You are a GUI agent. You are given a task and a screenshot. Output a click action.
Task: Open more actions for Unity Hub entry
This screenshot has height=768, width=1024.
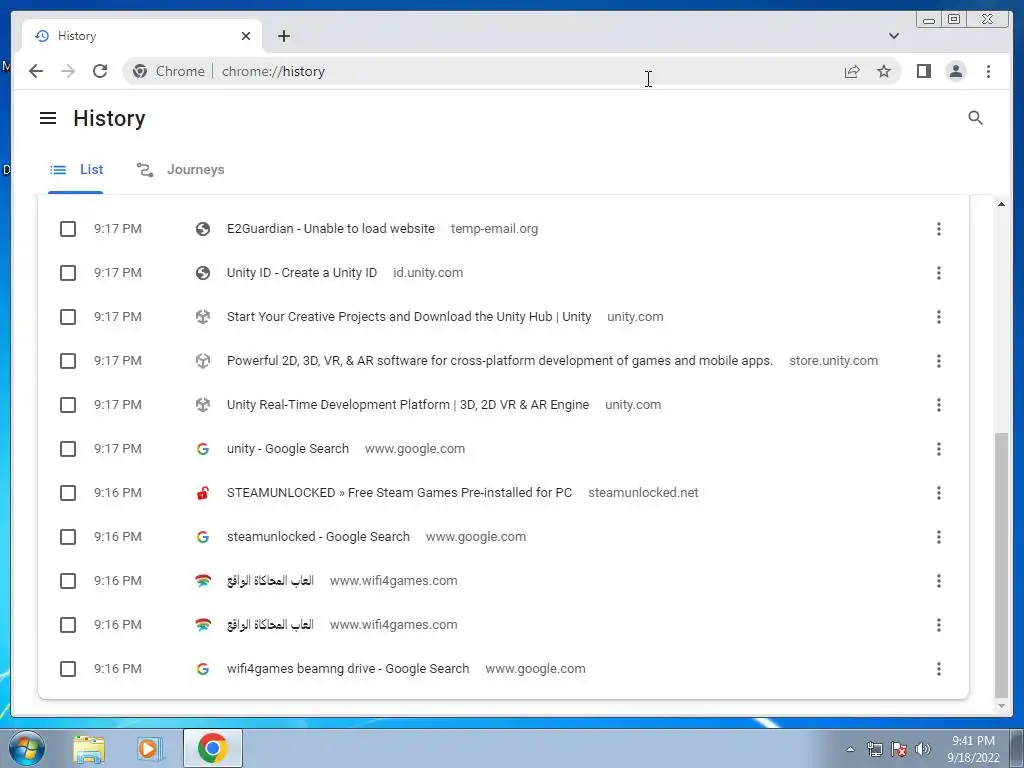938,317
